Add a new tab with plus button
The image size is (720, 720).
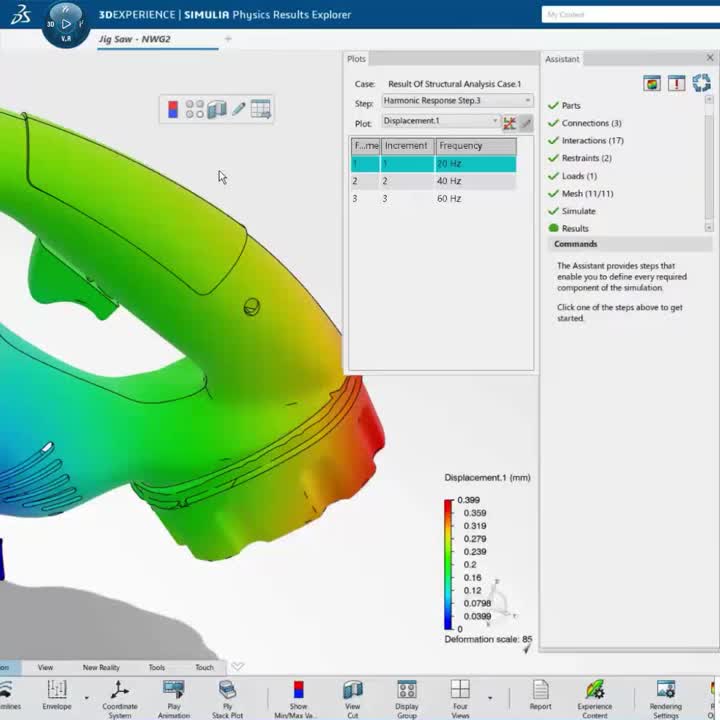(228, 39)
